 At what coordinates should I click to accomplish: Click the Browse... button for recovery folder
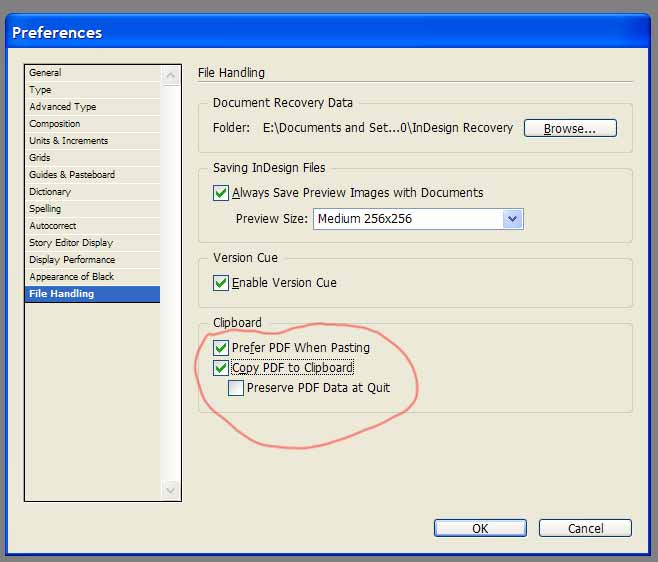point(570,128)
